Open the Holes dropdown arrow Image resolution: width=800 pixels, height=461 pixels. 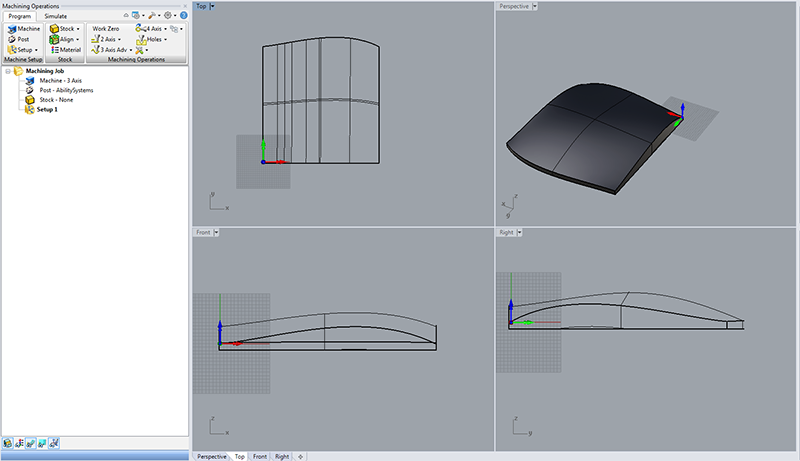point(165,39)
